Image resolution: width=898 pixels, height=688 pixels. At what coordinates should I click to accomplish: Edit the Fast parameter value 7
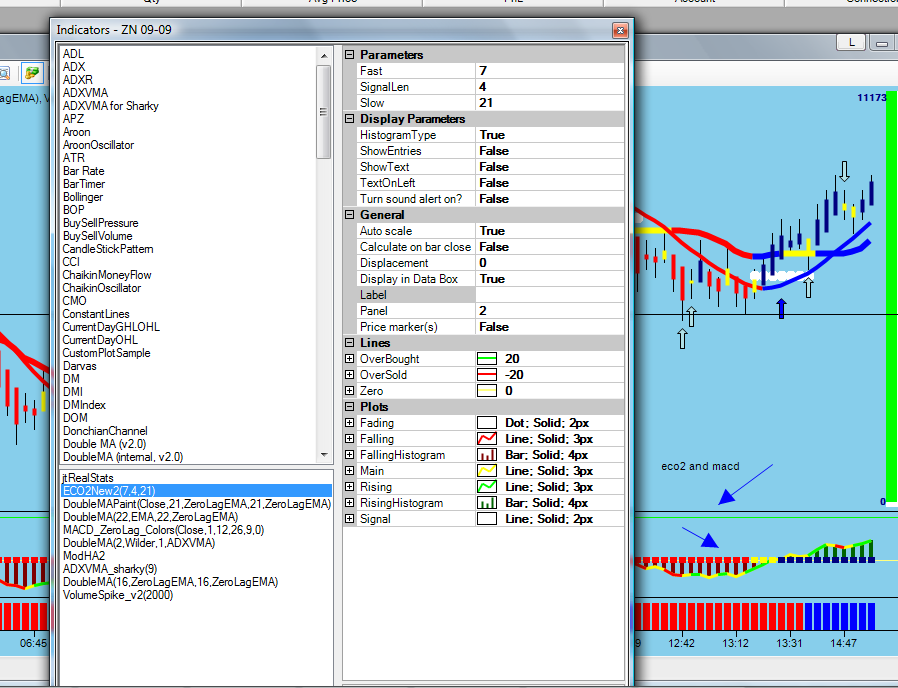[550, 71]
